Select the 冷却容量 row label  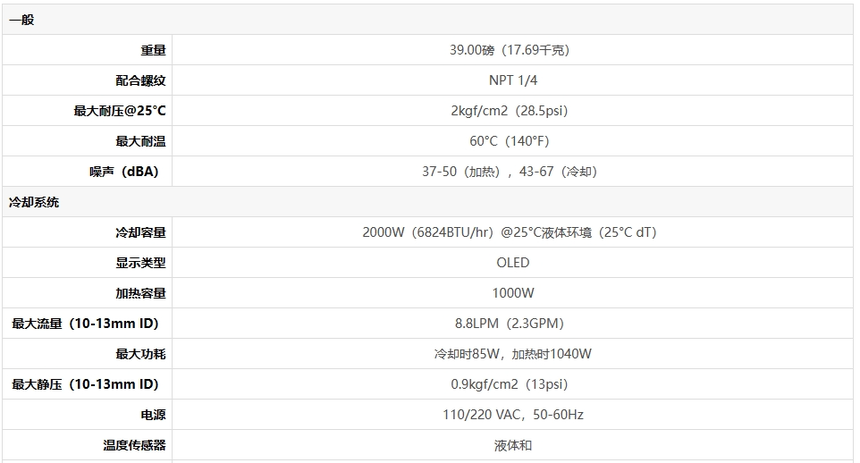pyautogui.click(x=140, y=233)
